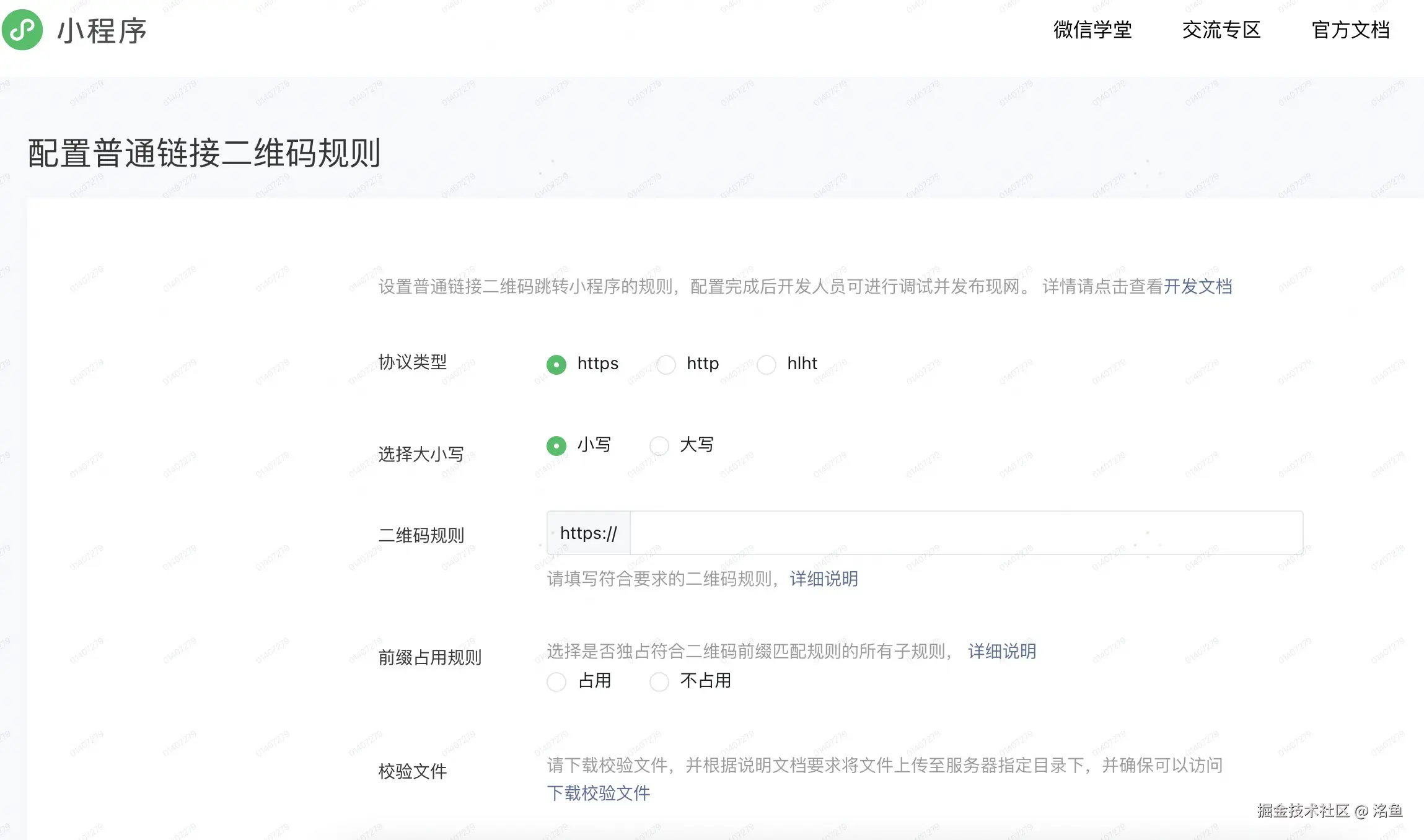
Task: Select 不占用 for prefix occupation rule
Action: pos(659,681)
